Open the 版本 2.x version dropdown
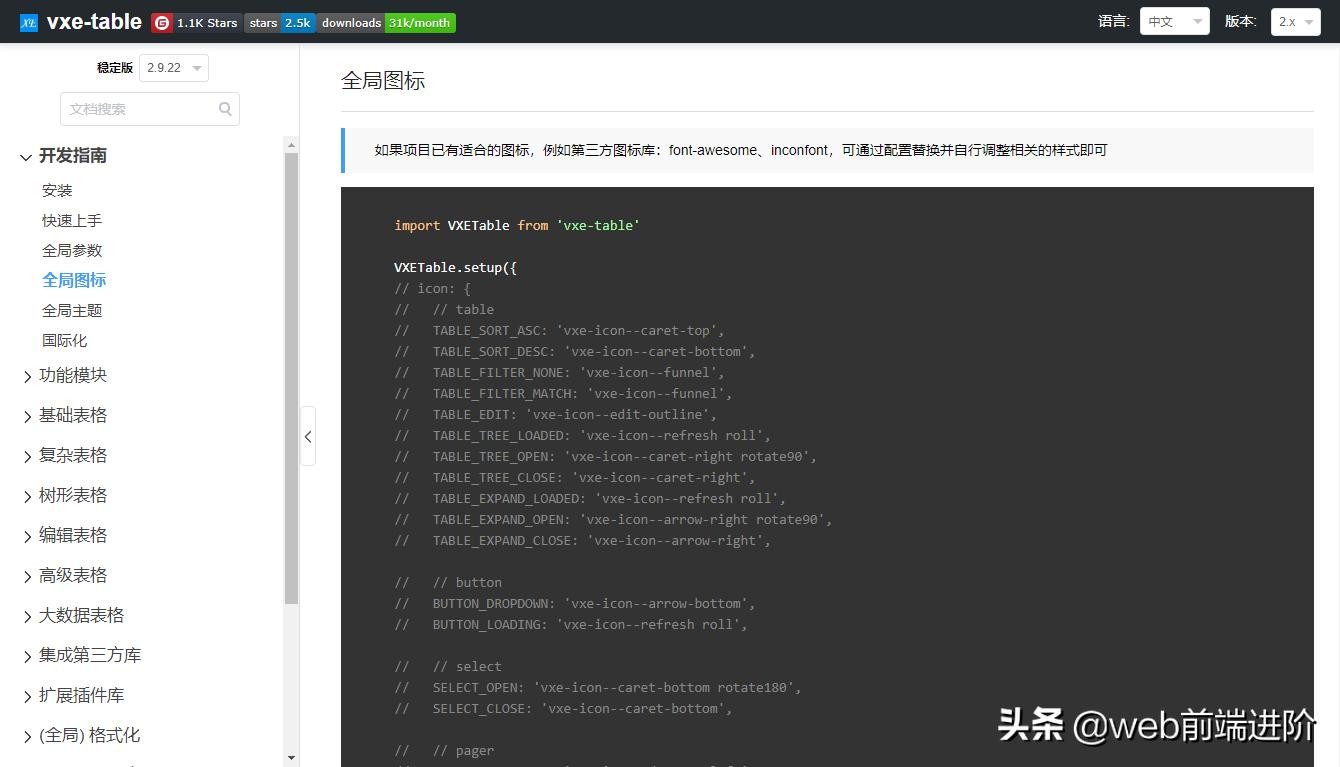1340x767 pixels. pyautogui.click(x=1295, y=21)
